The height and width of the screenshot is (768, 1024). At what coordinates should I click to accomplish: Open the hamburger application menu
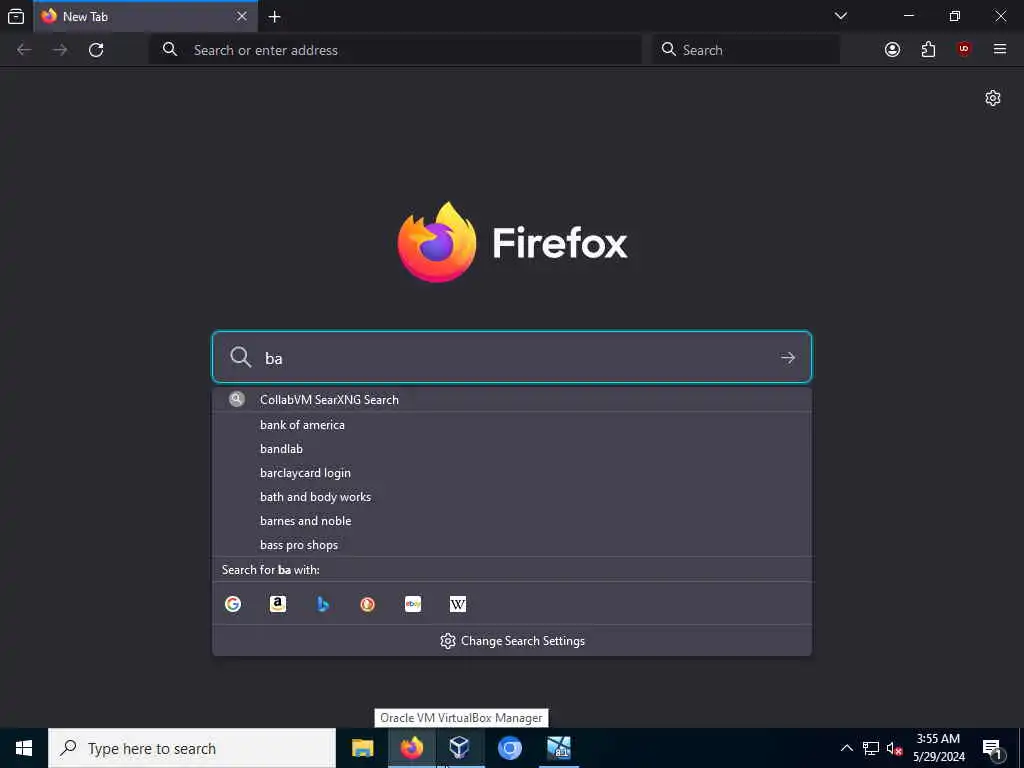[1000, 50]
